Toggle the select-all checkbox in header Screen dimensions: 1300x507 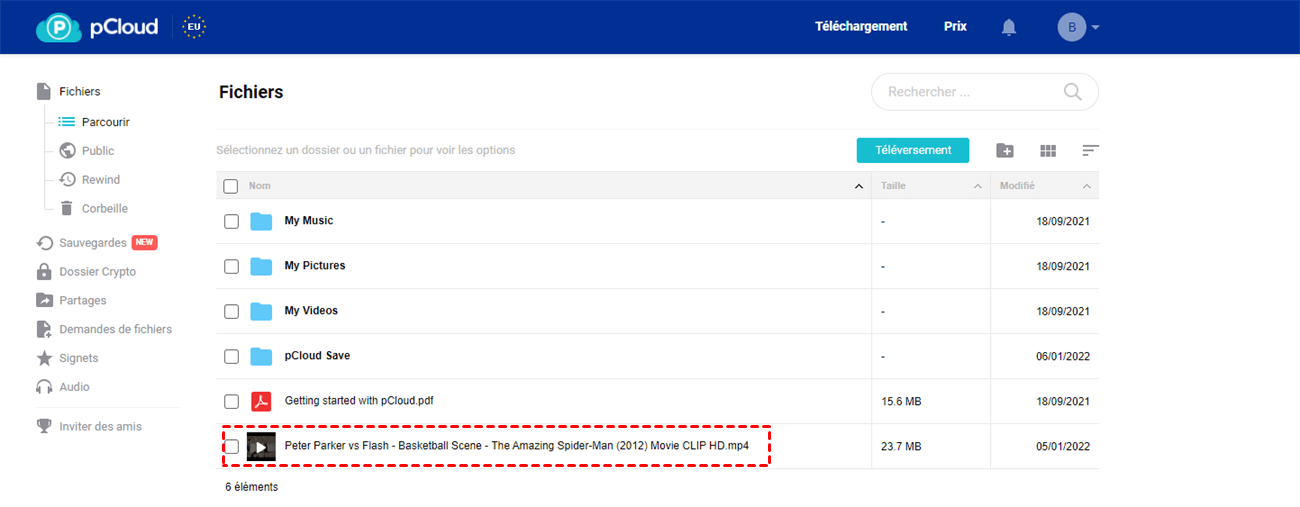coord(231,186)
